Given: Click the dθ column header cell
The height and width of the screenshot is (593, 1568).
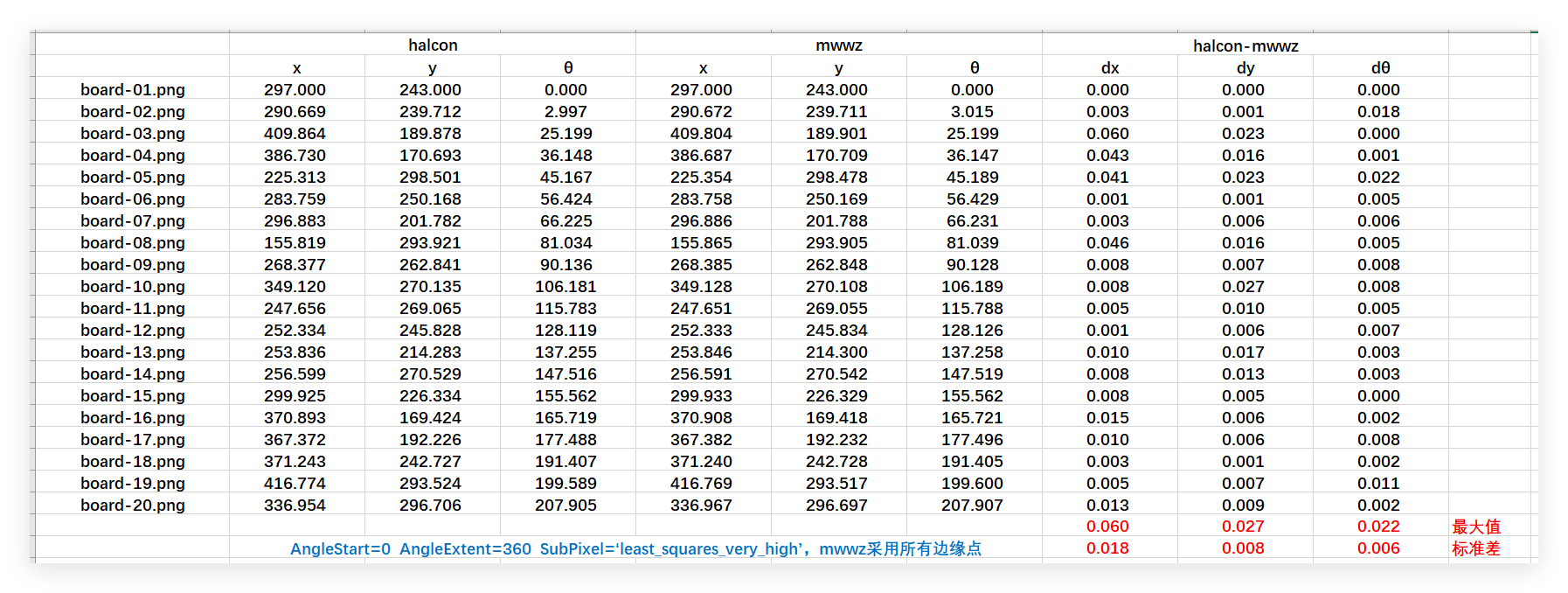Looking at the screenshot, I should [x=1381, y=67].
